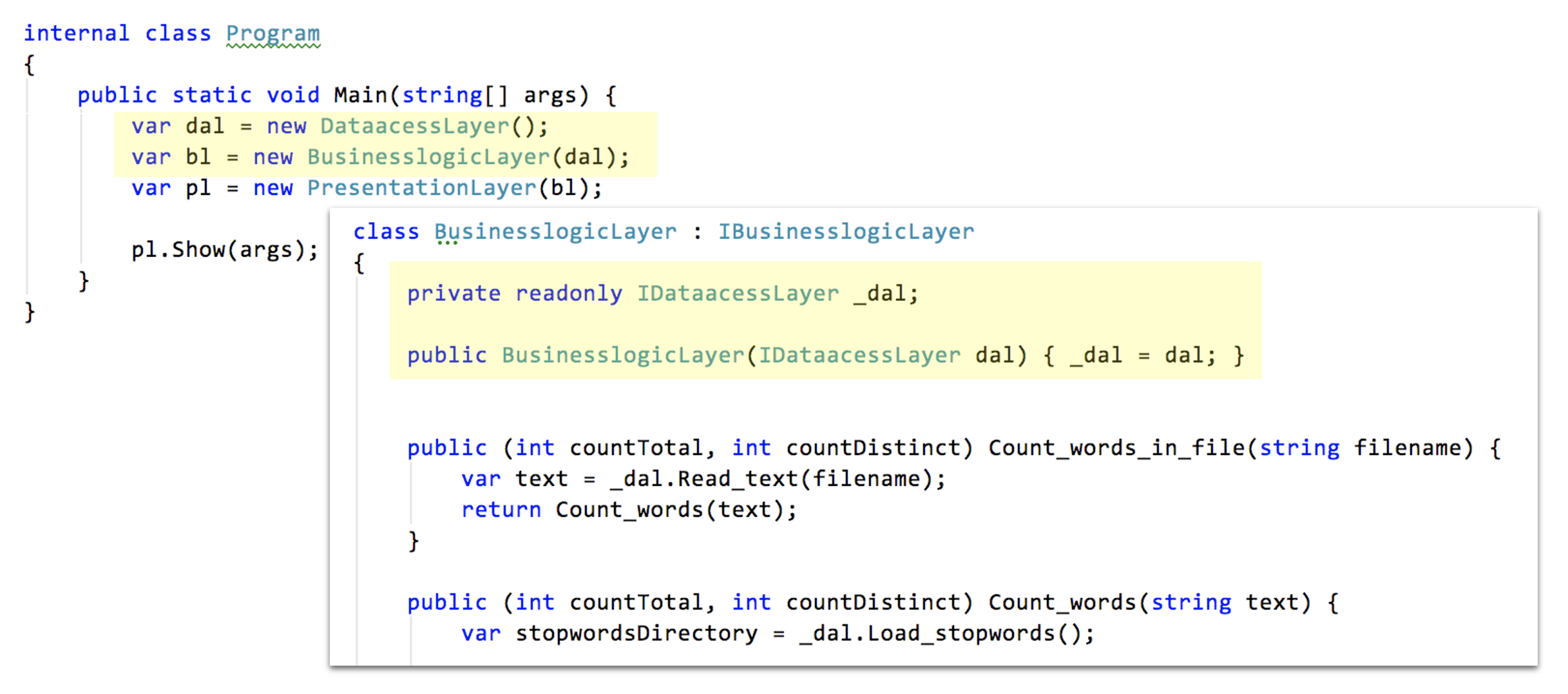Screen dimensions: 1568x694
Task: Click the readonly keyword
Action: tap(568, 294)
